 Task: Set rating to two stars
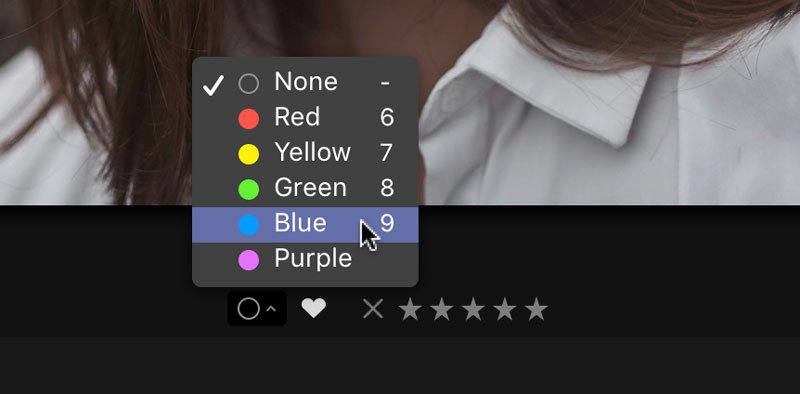pos(441,309)
